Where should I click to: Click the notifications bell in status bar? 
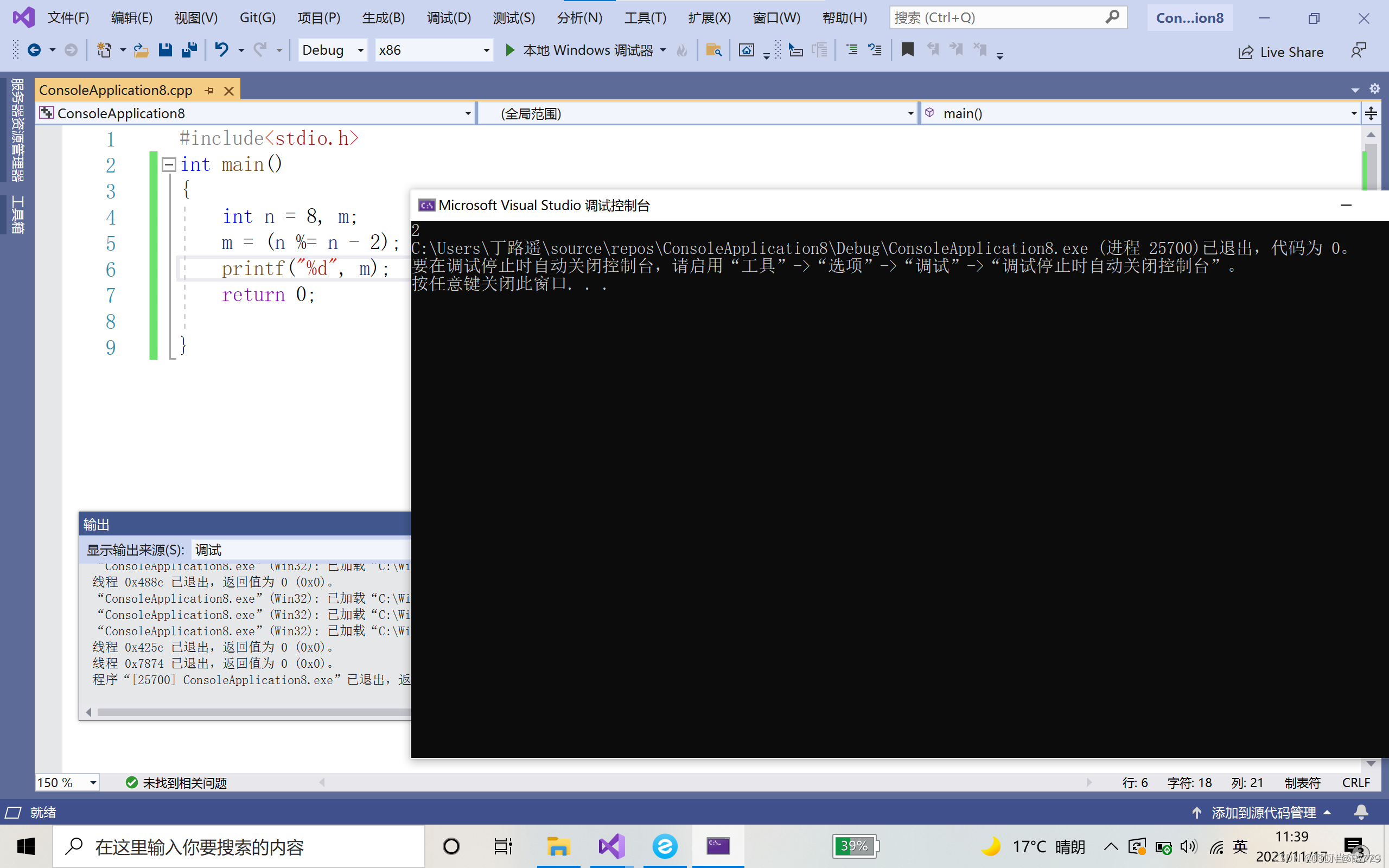[x=1361, y=812]
